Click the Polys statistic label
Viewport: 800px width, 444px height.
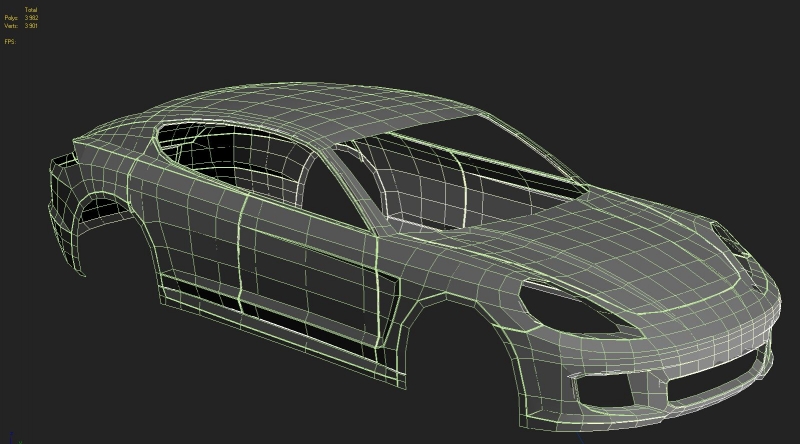(11, 18)
